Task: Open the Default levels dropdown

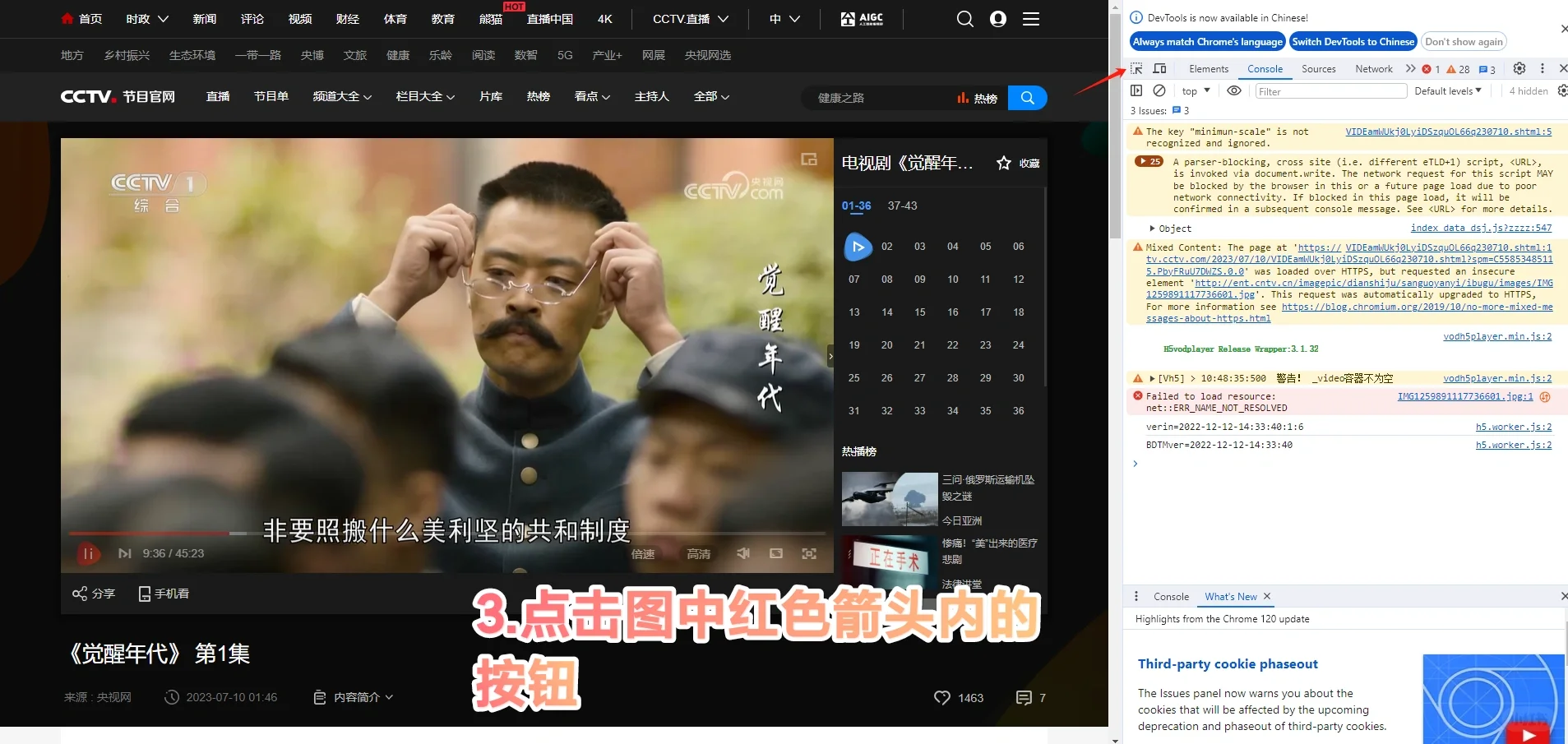Action: coord(1448,90)
